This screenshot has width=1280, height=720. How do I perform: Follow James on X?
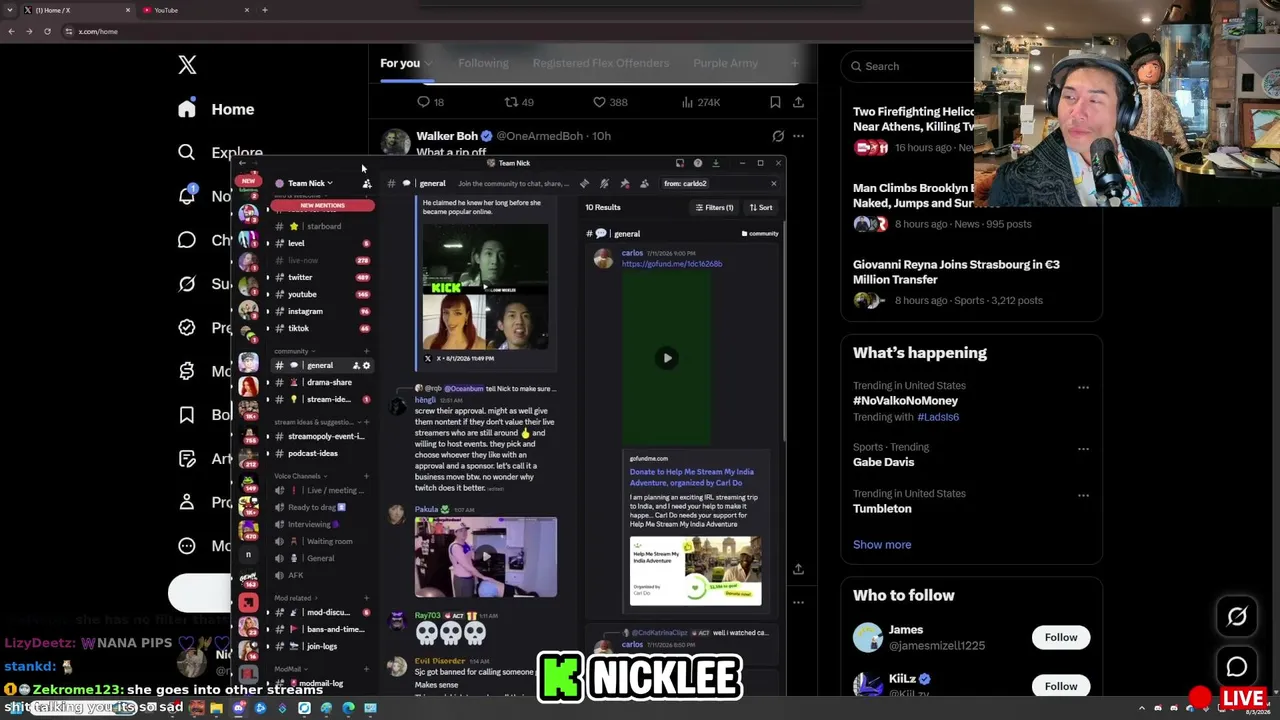point(1061,638)
